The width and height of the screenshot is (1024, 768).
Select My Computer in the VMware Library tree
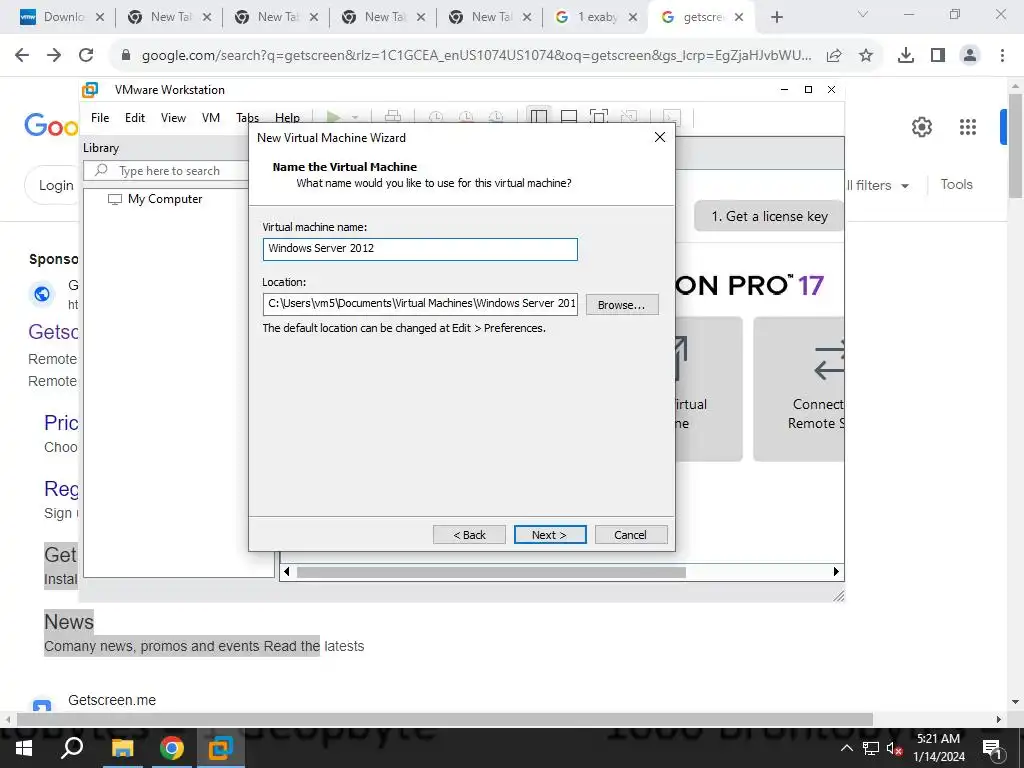[155, 199]
